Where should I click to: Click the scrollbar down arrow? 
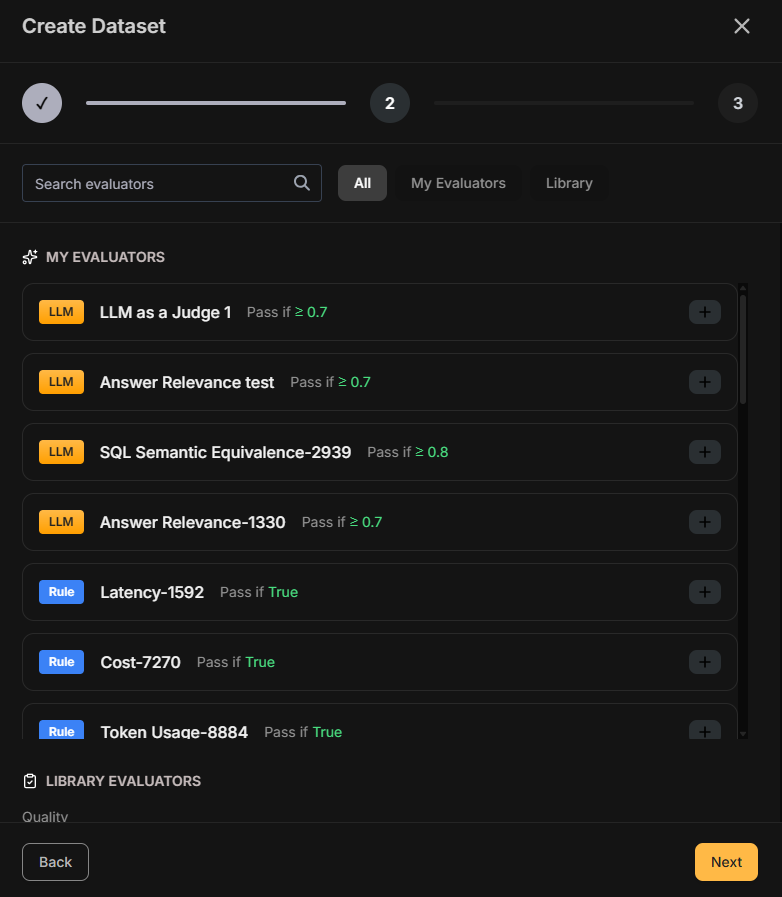click(743, 734)
